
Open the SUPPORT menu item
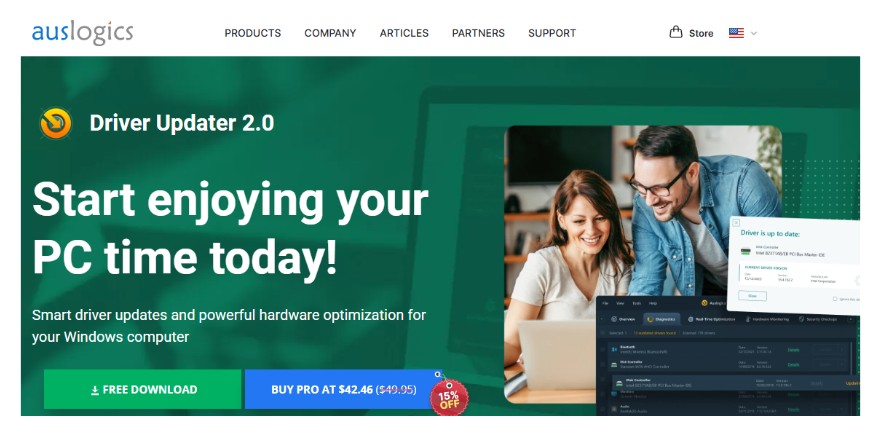[x=552, y=33]
